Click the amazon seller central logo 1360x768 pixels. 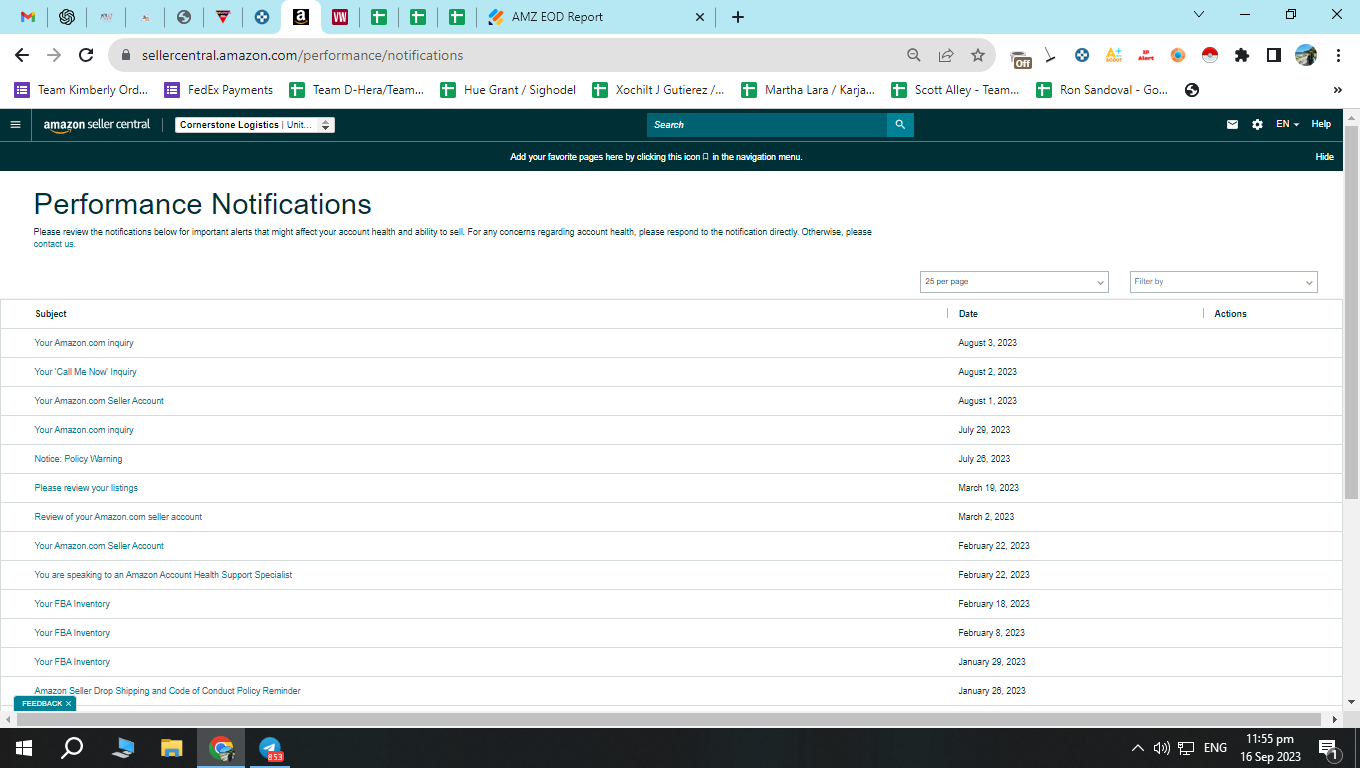coord(97,125)
